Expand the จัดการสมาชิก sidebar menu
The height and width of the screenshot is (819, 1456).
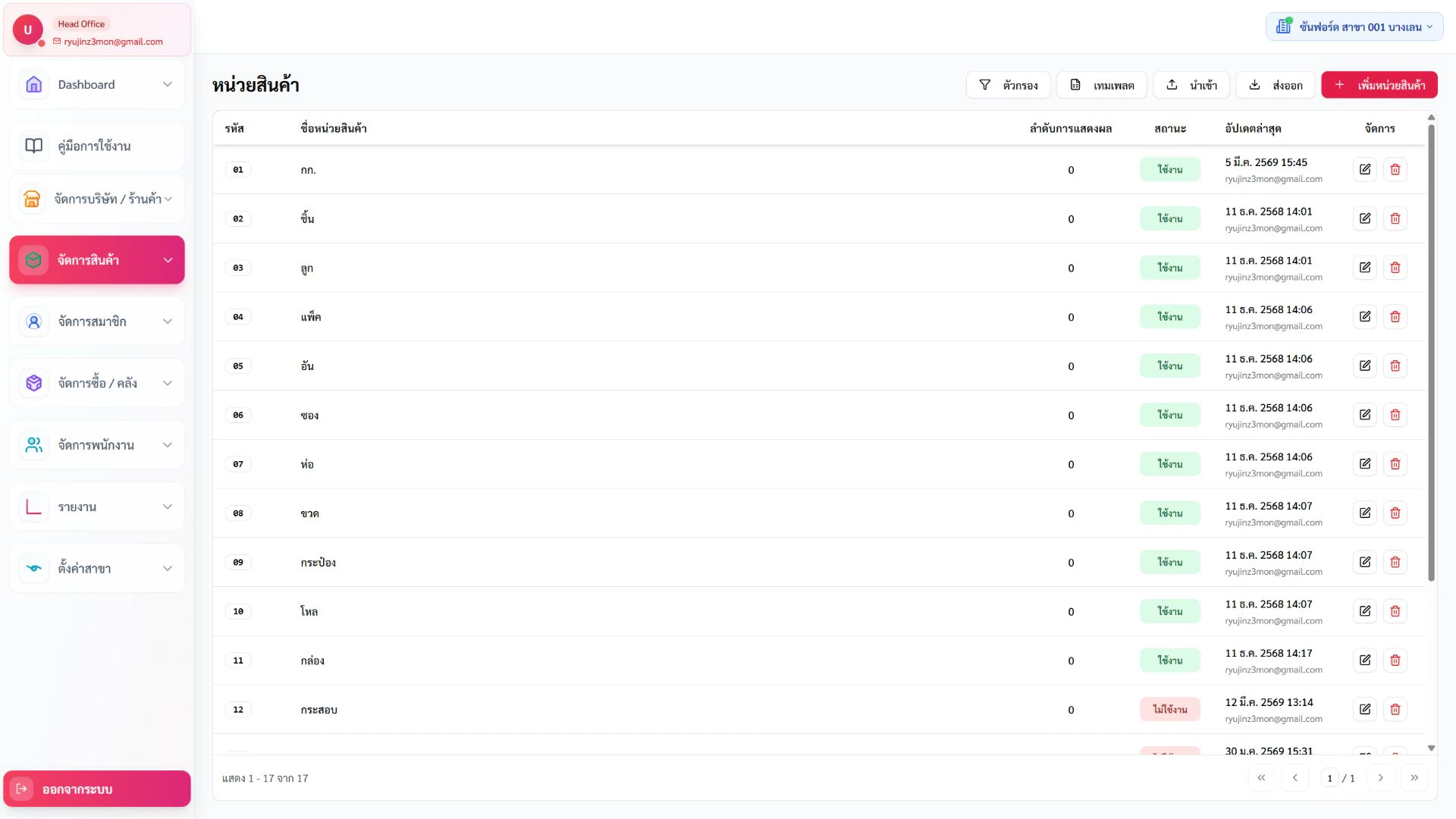(x=97, y=322)
